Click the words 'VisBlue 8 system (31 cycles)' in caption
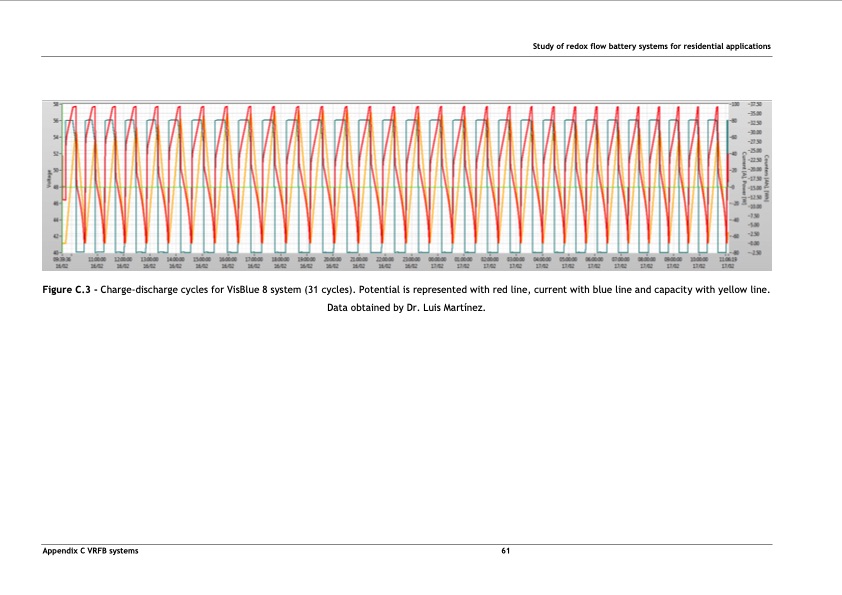 [291, 290]
